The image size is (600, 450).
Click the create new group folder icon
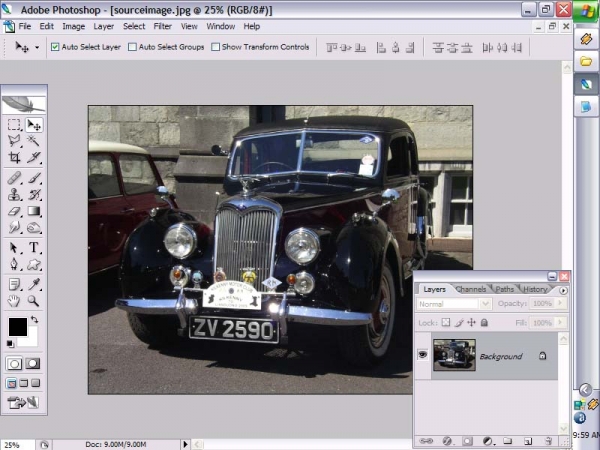(508, 441)
